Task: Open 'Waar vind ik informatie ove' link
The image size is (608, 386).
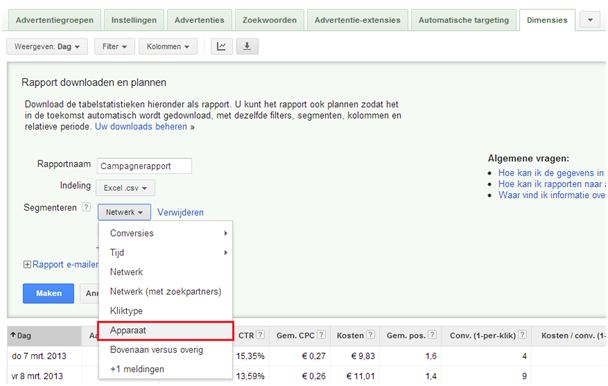Action: point(552,195)
